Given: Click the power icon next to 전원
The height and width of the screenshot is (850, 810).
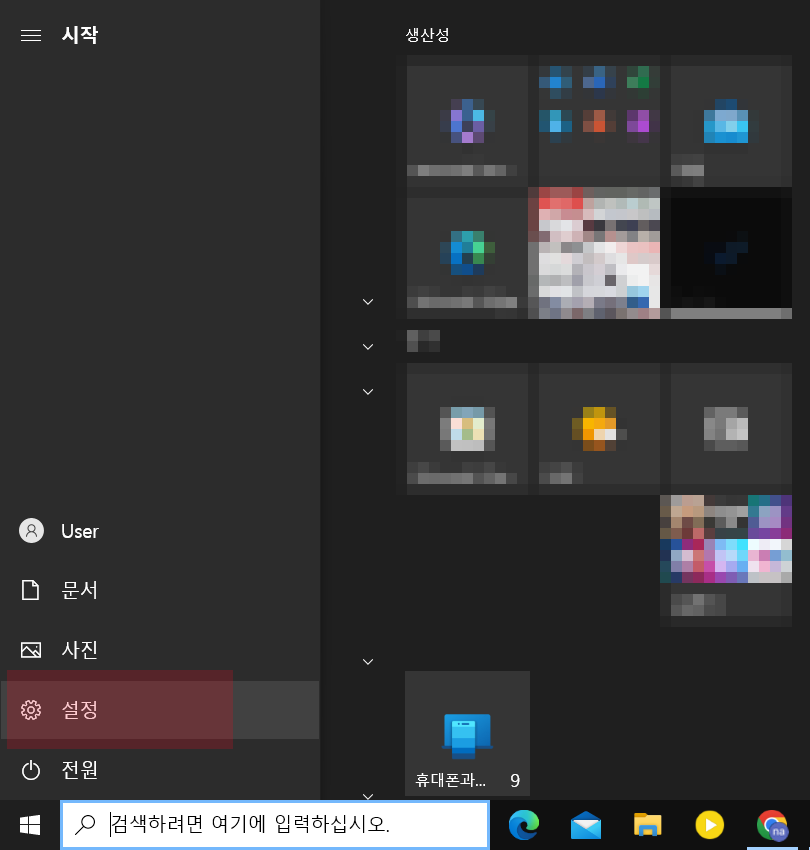Looking at the screenshot, I should [x=31, y=770].
